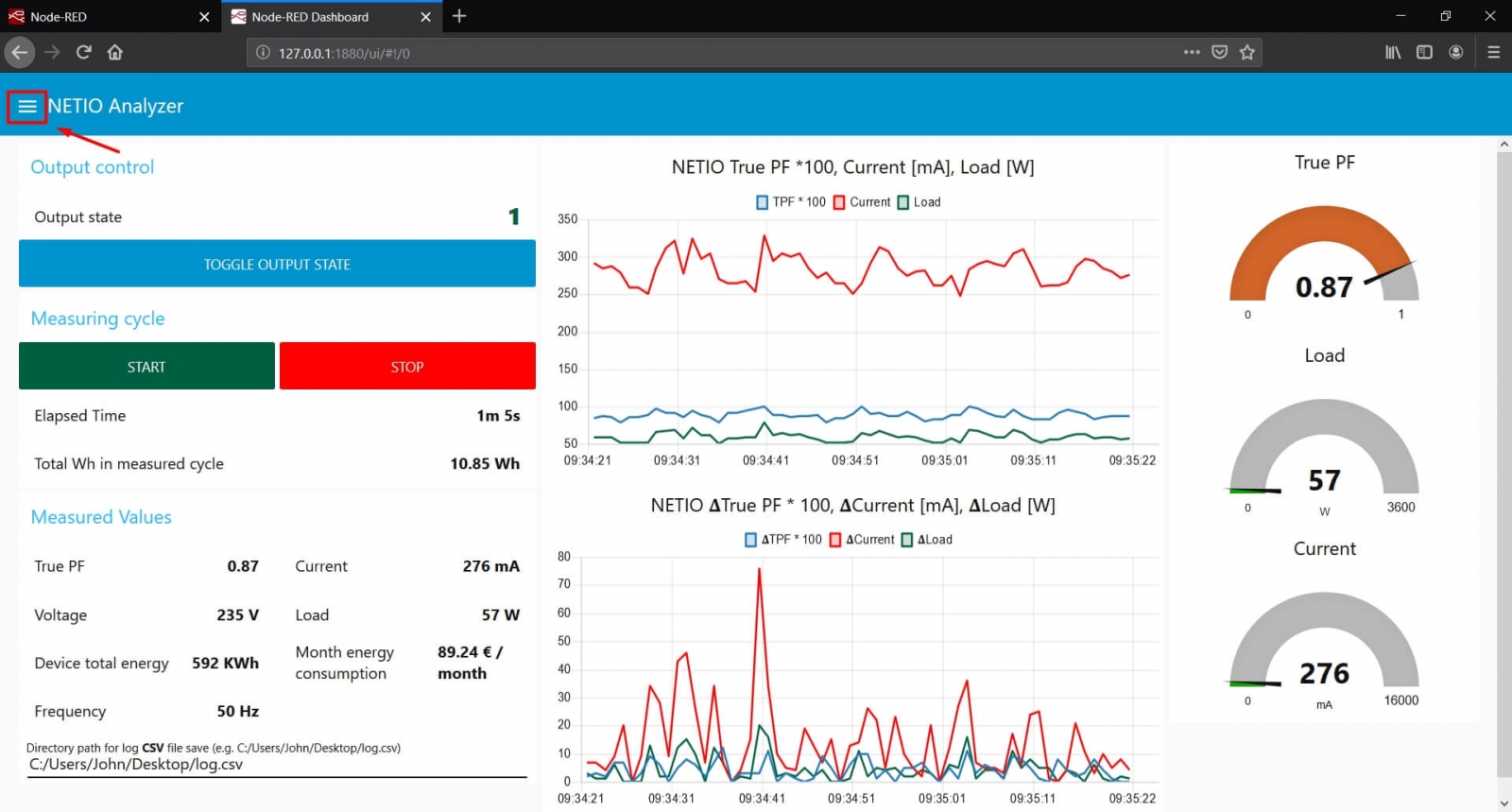Toggle ΔCurrent series in bottom chart legend
This screenshot has height=812, width=1512.
click(x=862, y=540)
